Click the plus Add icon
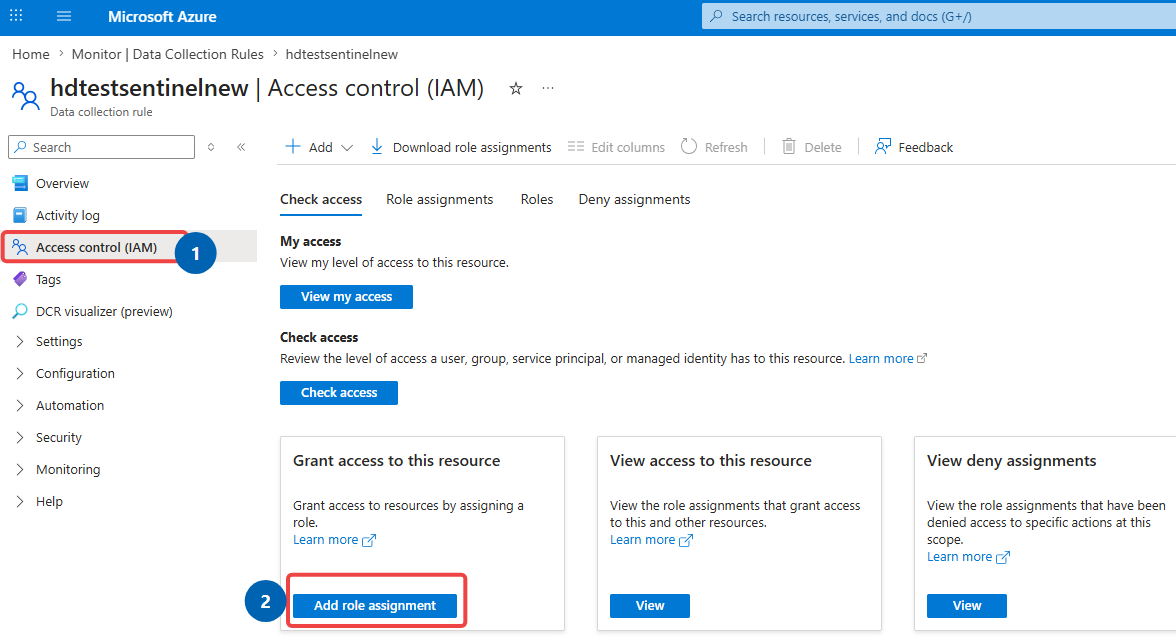 pyautogui.click(x=293, y=146)
